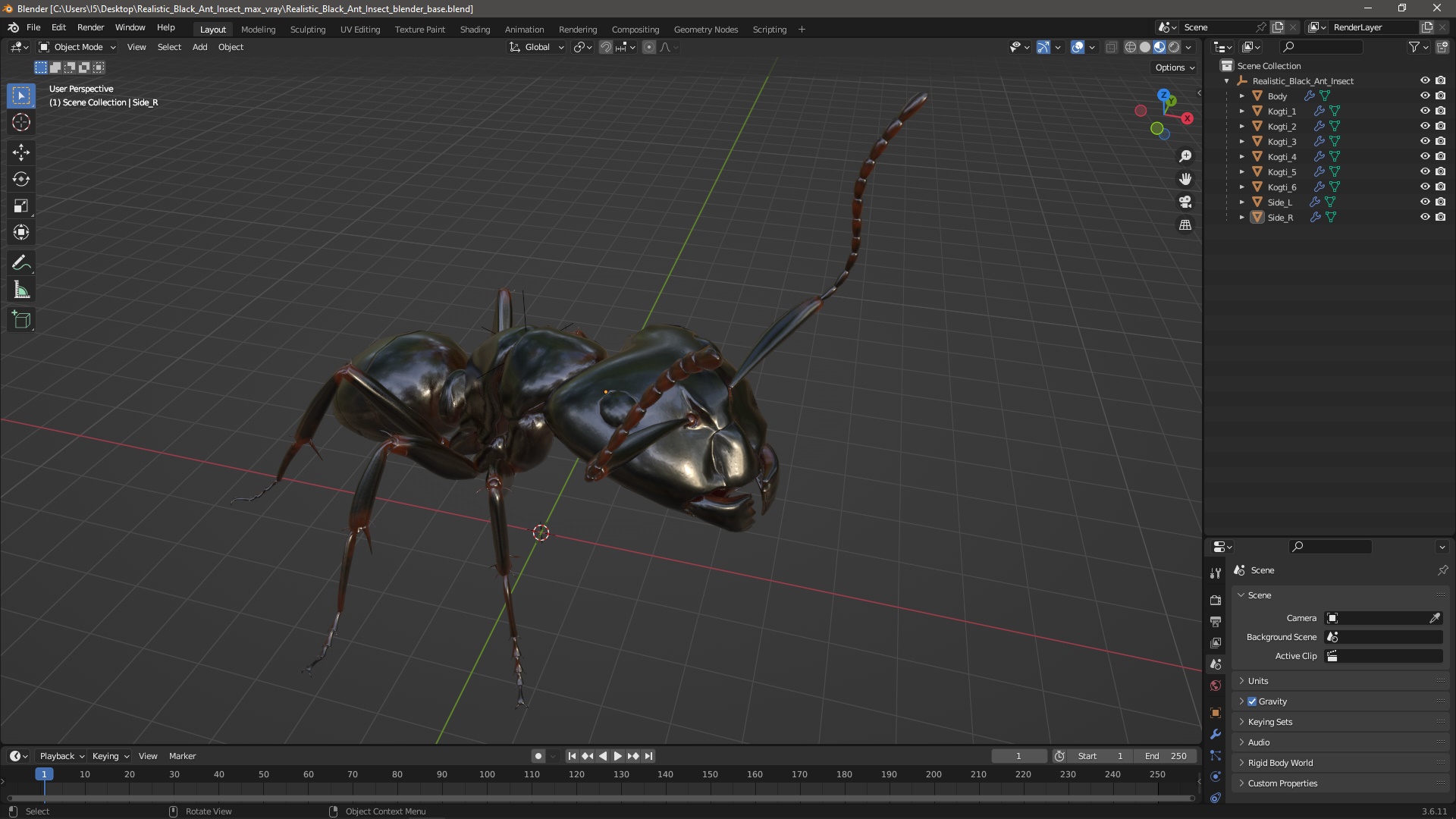The image size is (1456, 819).
Task: Open the Object properties tab
Action: pos(1216,713)
